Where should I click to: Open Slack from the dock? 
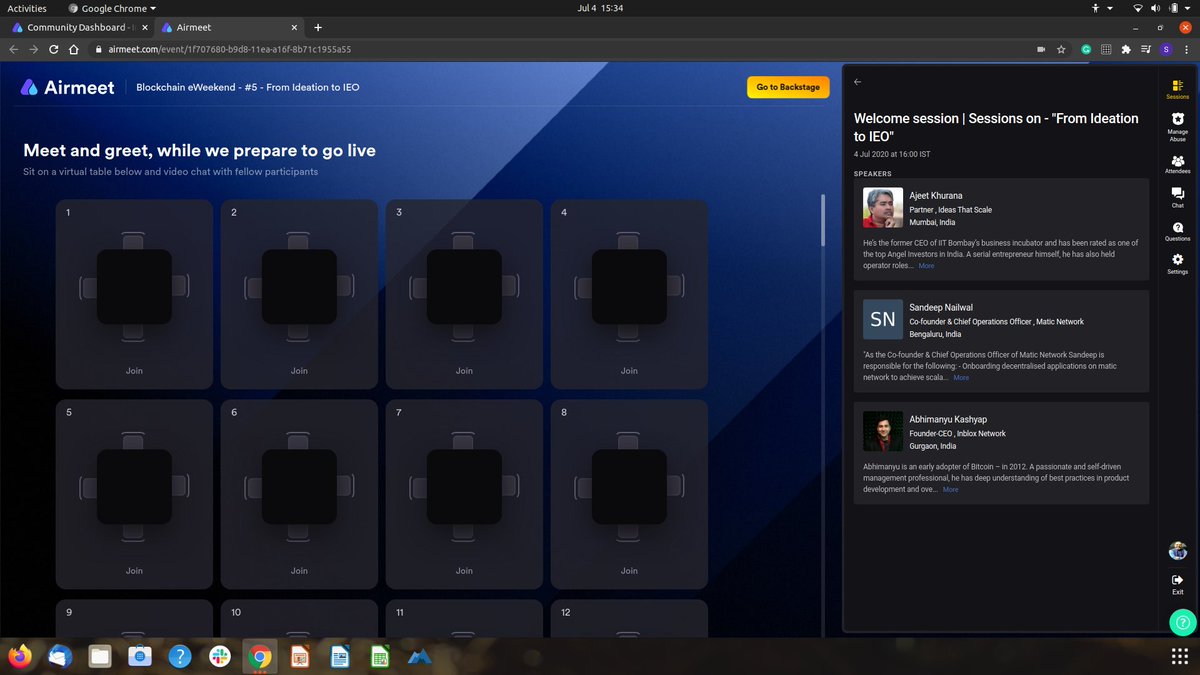click(x=219, y=656)
